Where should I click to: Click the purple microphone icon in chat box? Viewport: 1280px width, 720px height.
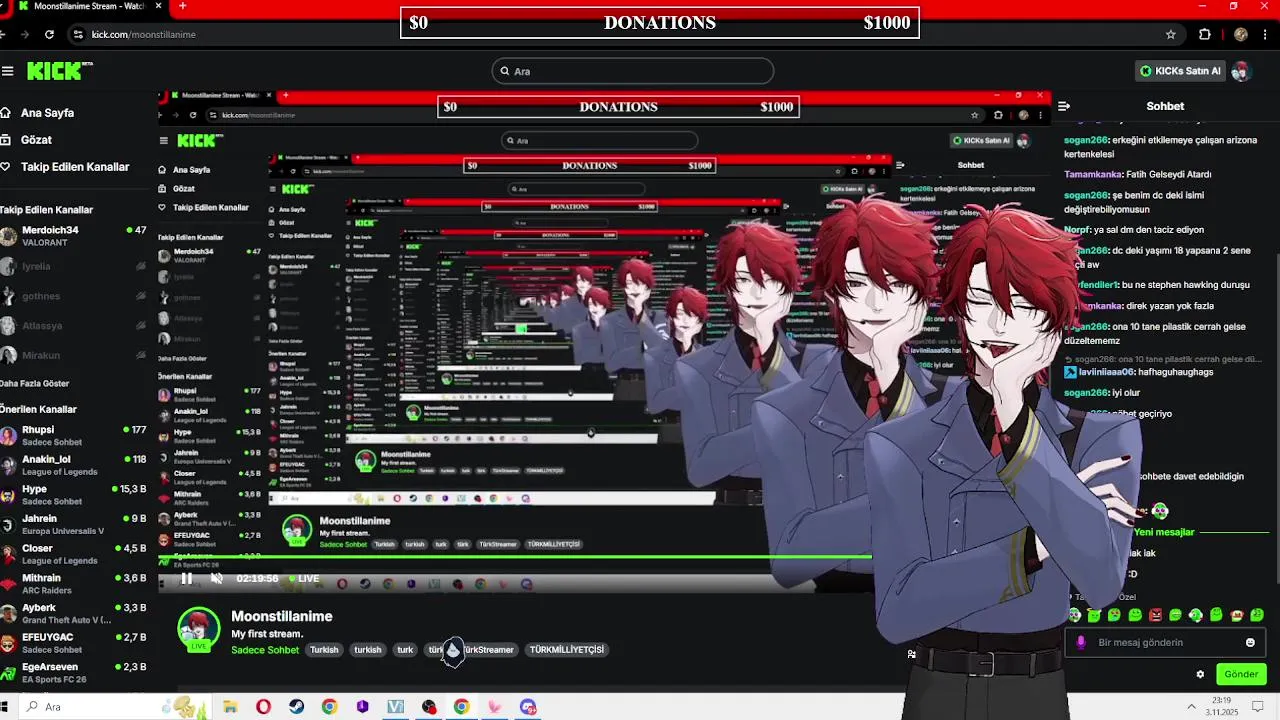click(x=1080, y=643)
